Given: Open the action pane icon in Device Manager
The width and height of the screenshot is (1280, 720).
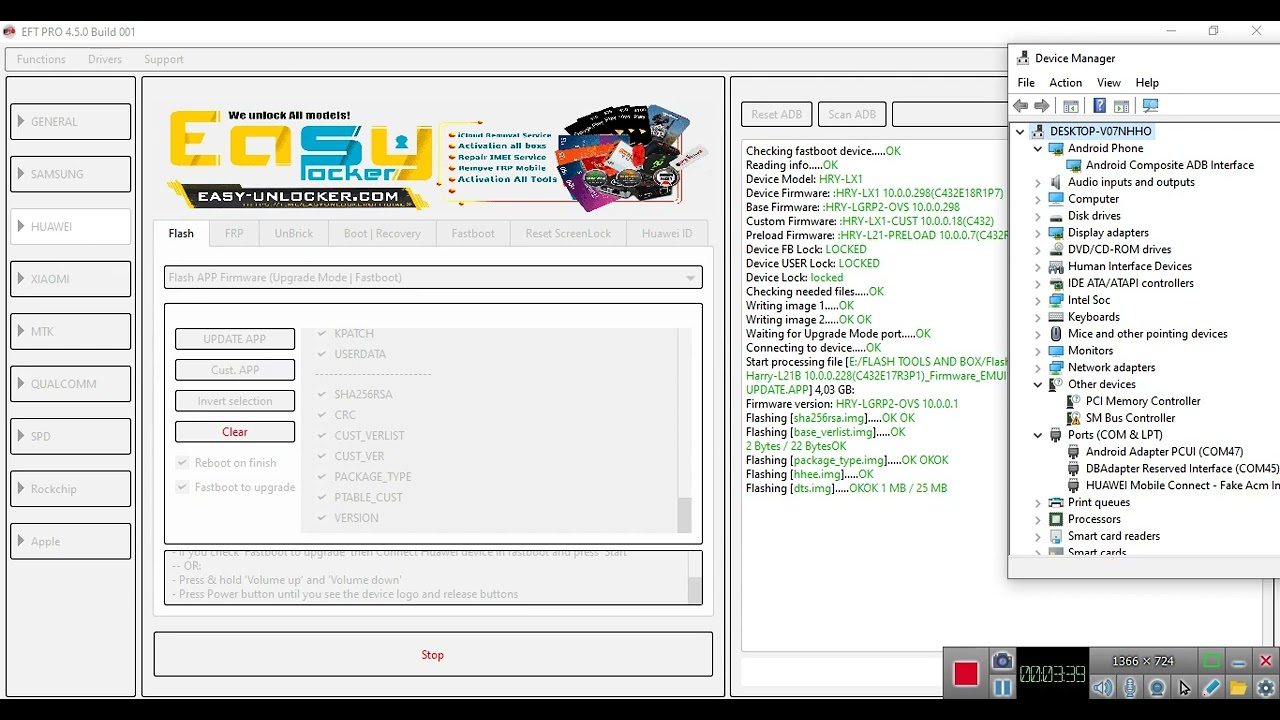Looking at the screenshot, I should [1121, 106].
